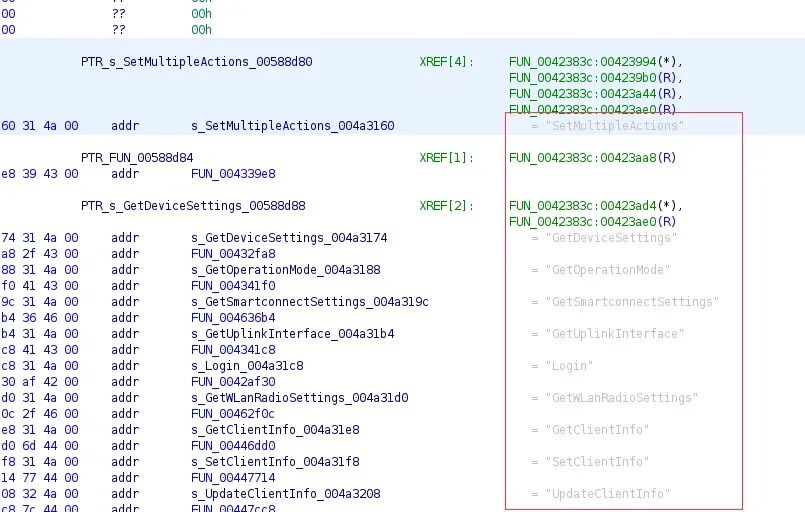Go to function FUN_0042af30
The image size is (805, 512).
click(x=233, y=382)
